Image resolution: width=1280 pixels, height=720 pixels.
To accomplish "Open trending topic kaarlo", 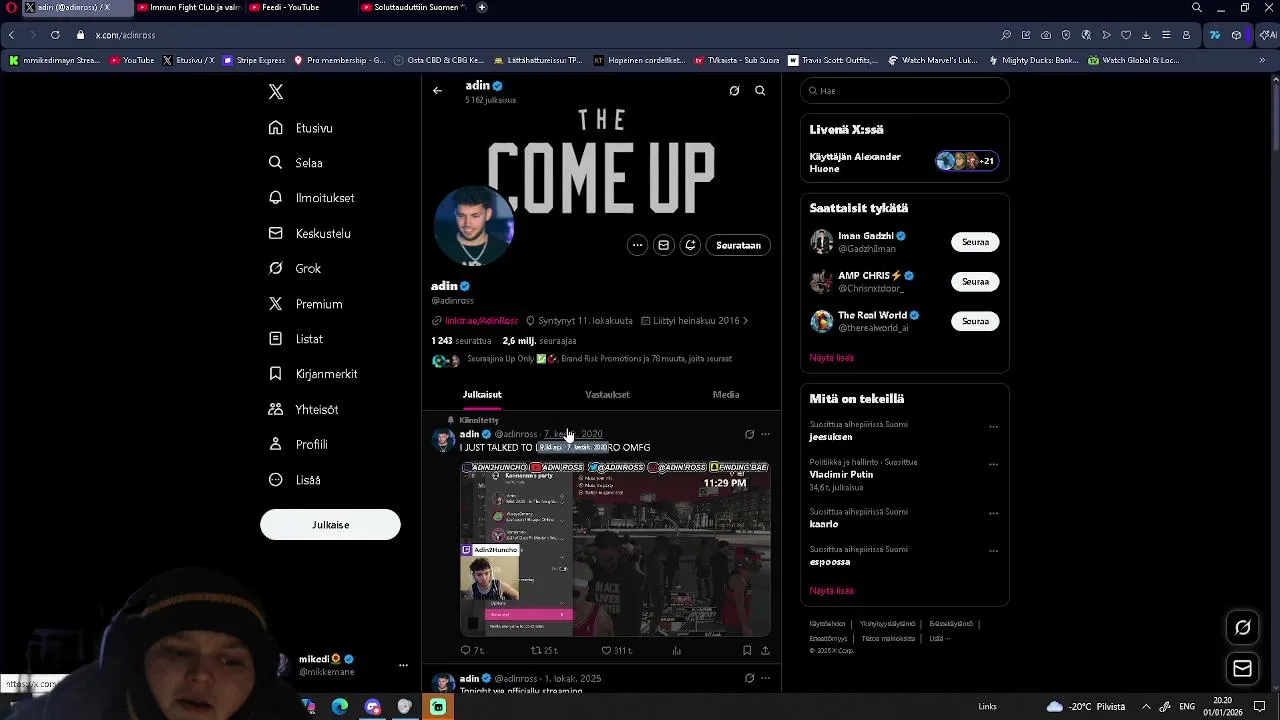I will (x=824, y=524).
